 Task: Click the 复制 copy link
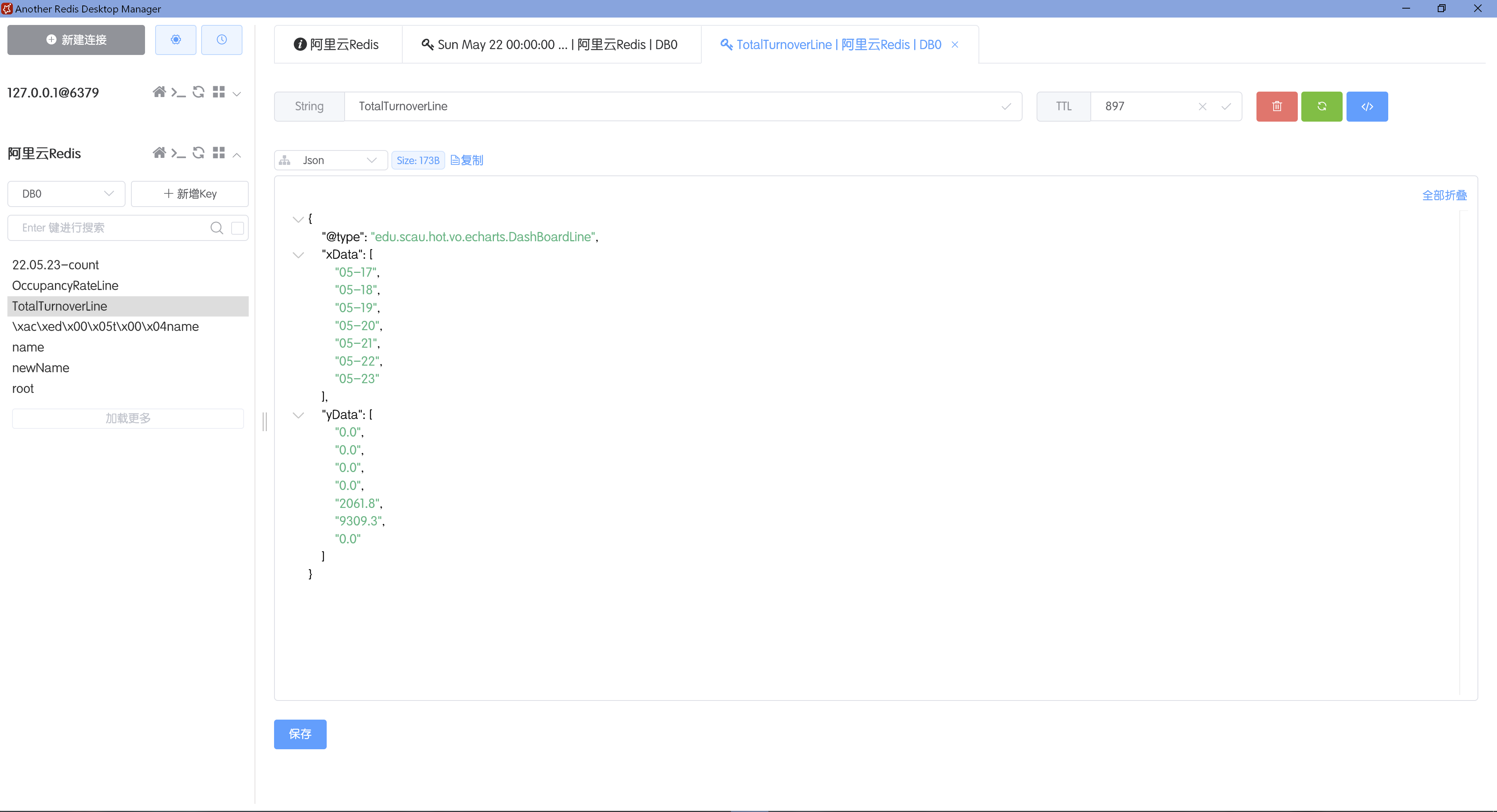467,161
